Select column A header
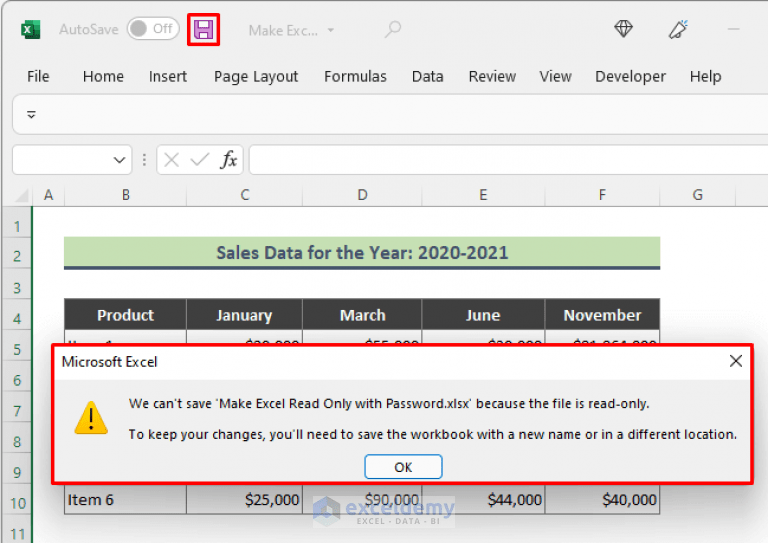The width and height of the screenshot is (768, 543). (x=48, y=195)
